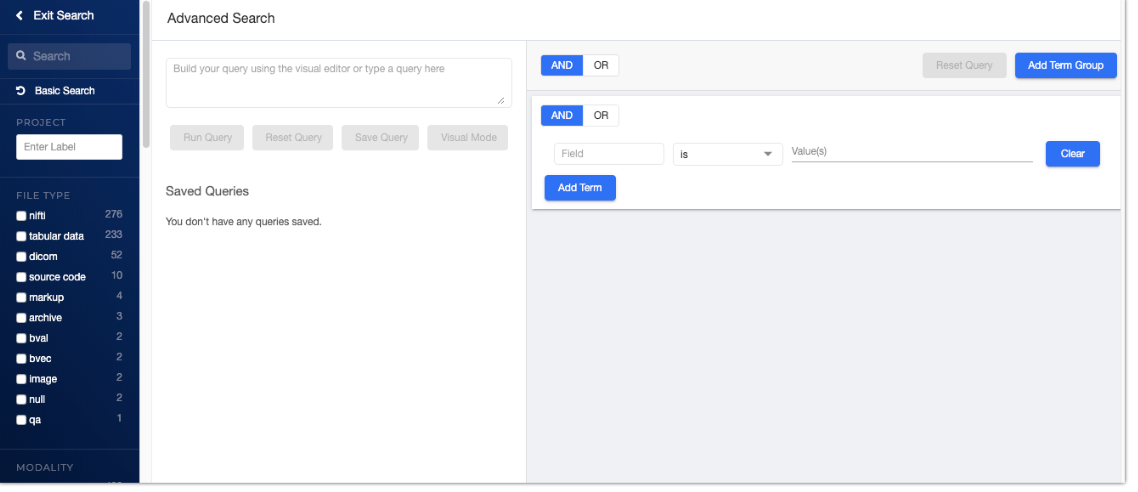1138x492 pixels.
Task: Check the qa file type checkbox
Action: click(21, 419)
